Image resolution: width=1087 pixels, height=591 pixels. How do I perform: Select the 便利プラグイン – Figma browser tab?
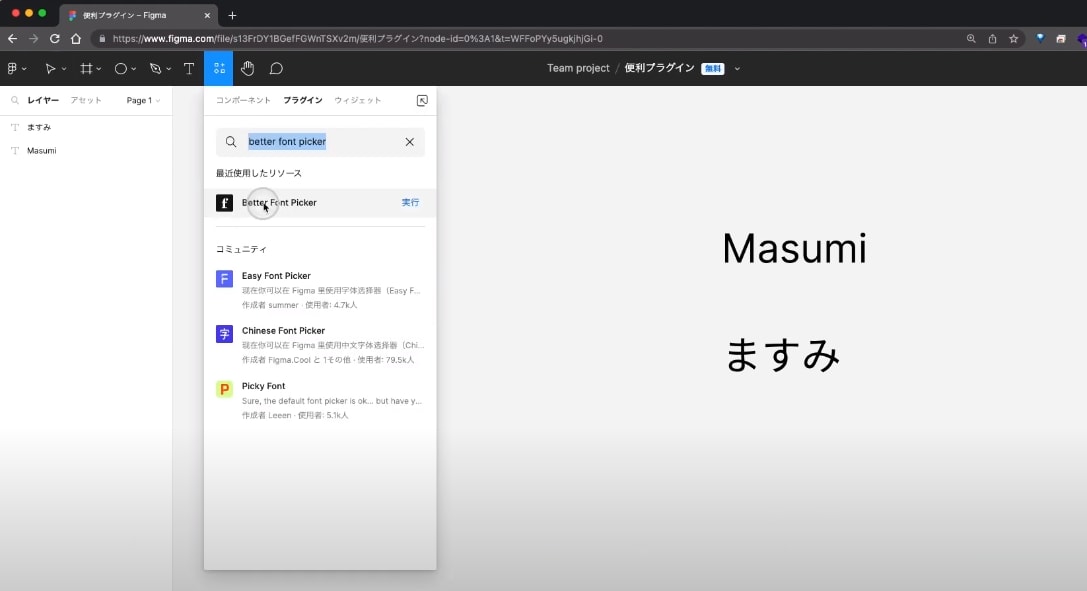point(138,15)
